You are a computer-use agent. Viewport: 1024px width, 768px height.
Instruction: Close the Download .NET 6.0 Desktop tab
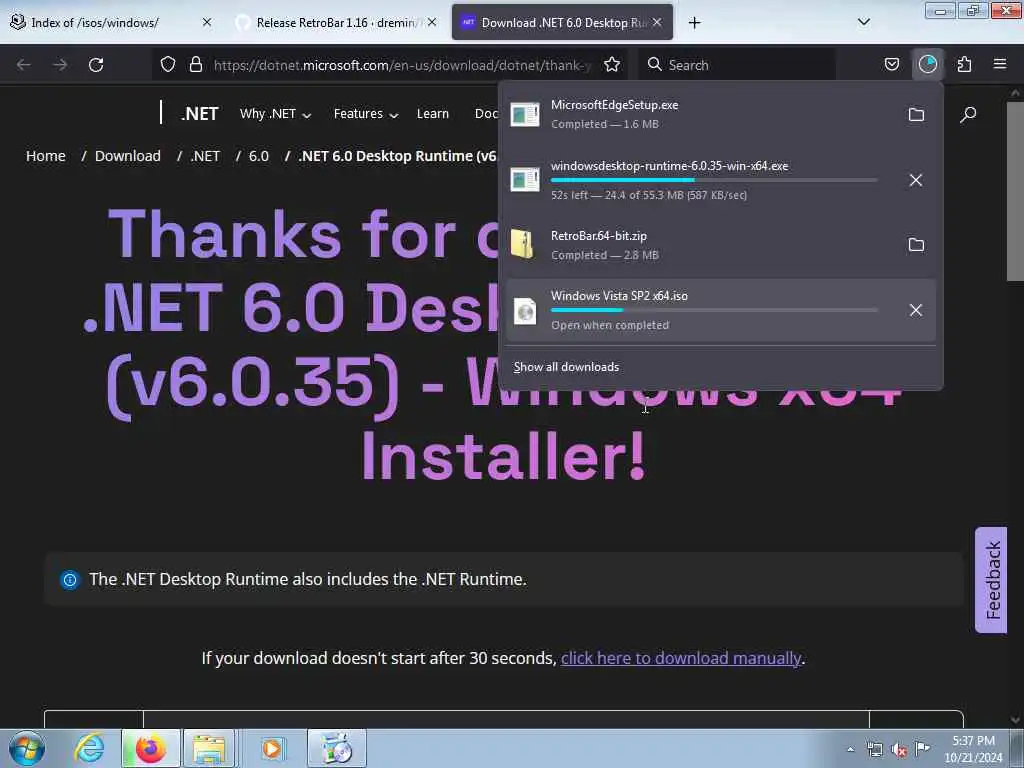click(657, 22)
